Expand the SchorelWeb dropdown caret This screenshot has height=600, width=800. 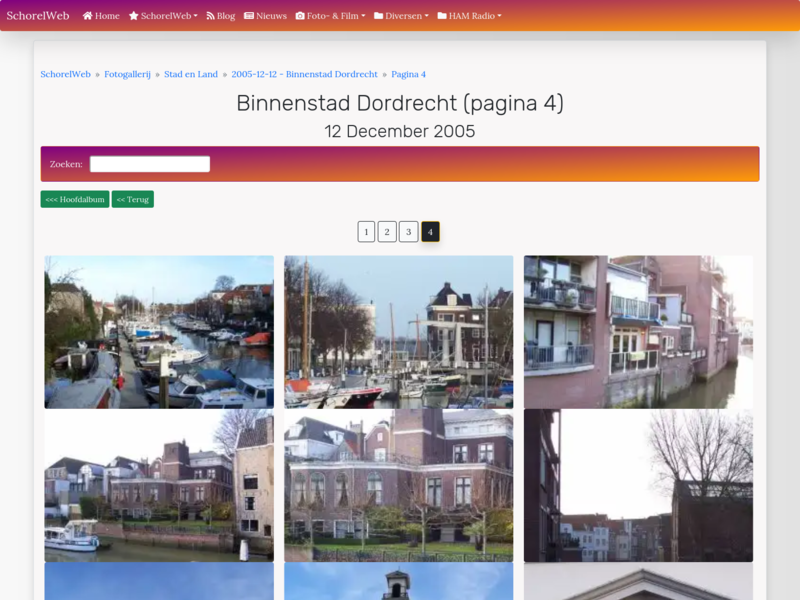195,16
